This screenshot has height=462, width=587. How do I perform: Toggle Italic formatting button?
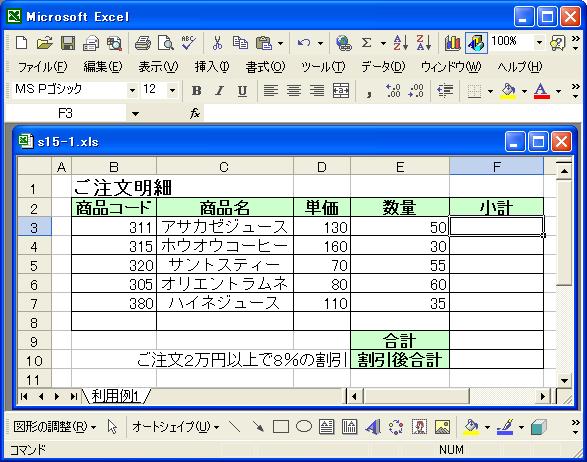219,91
